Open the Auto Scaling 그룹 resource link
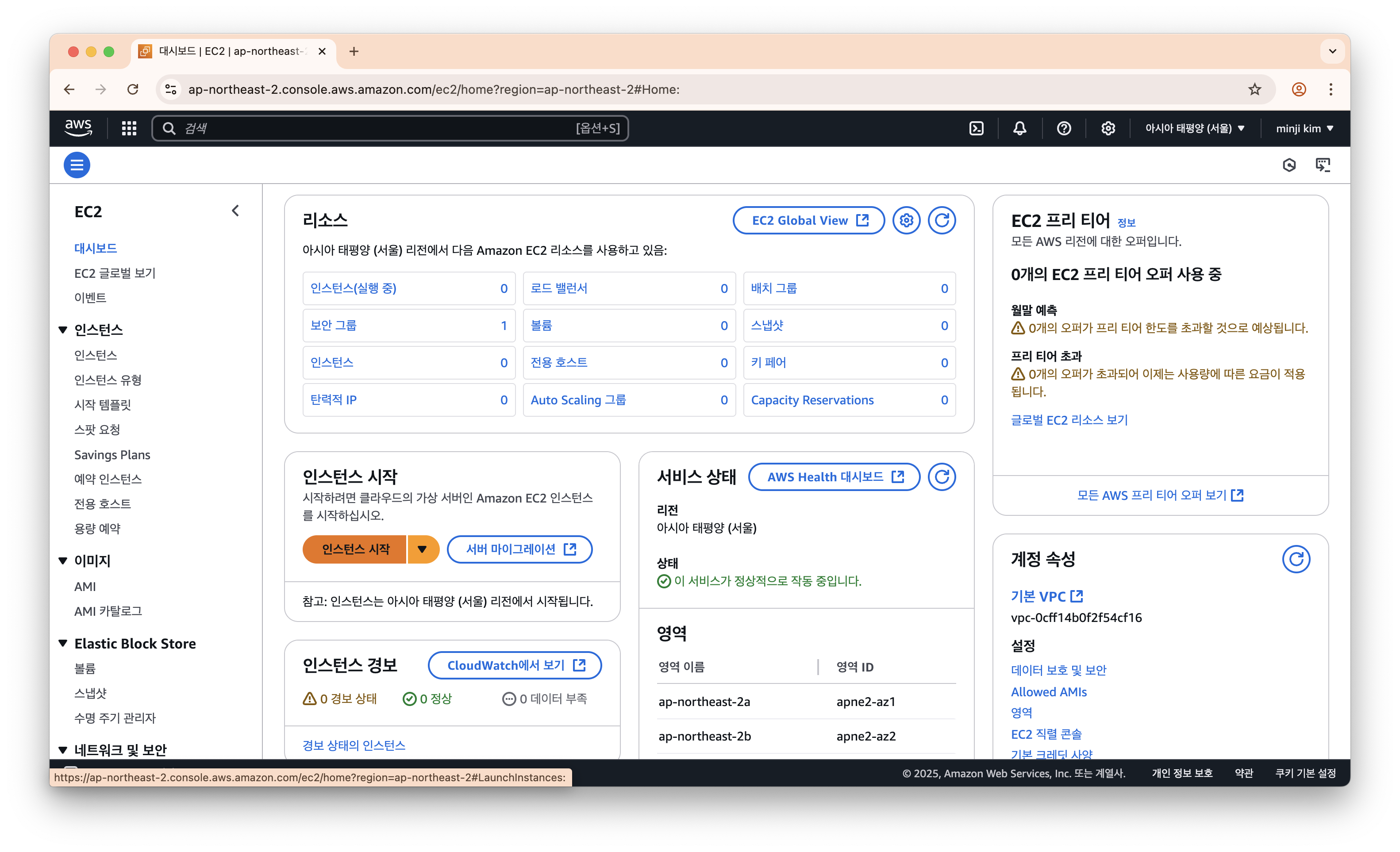The image size is (1400, 852). (x=578, y=400)
